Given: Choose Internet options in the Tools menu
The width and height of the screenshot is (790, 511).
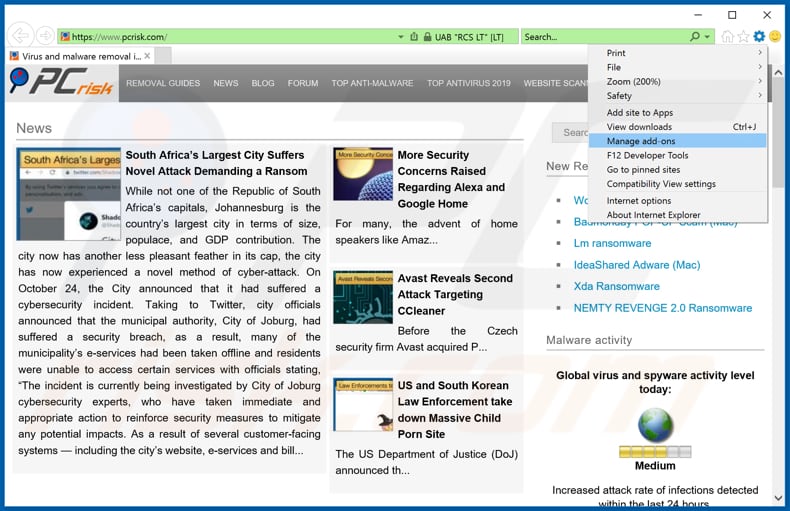Looking at the screenshot, I should (x=638, y=201).
